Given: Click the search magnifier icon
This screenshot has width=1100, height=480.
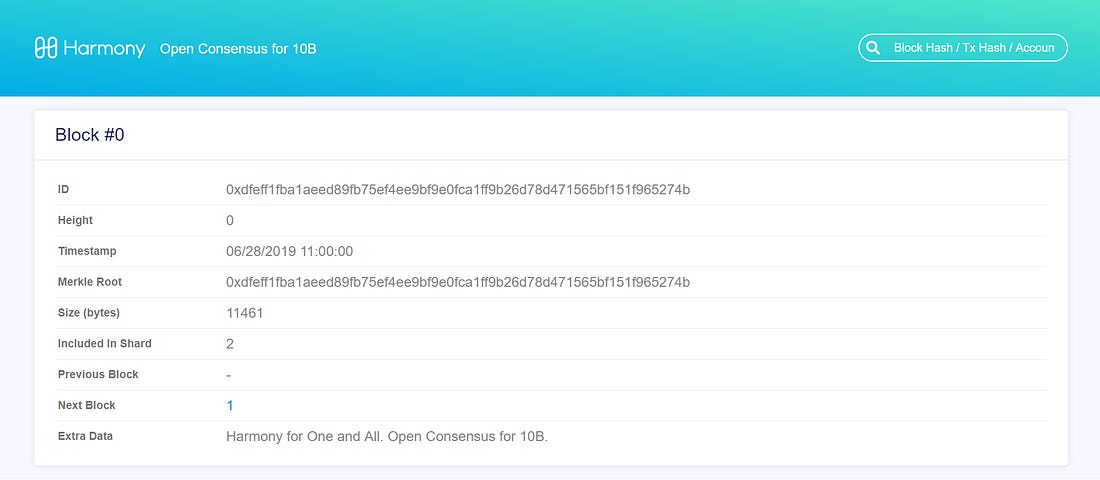Looking at the screenshot, I should [x=873, y=48].
